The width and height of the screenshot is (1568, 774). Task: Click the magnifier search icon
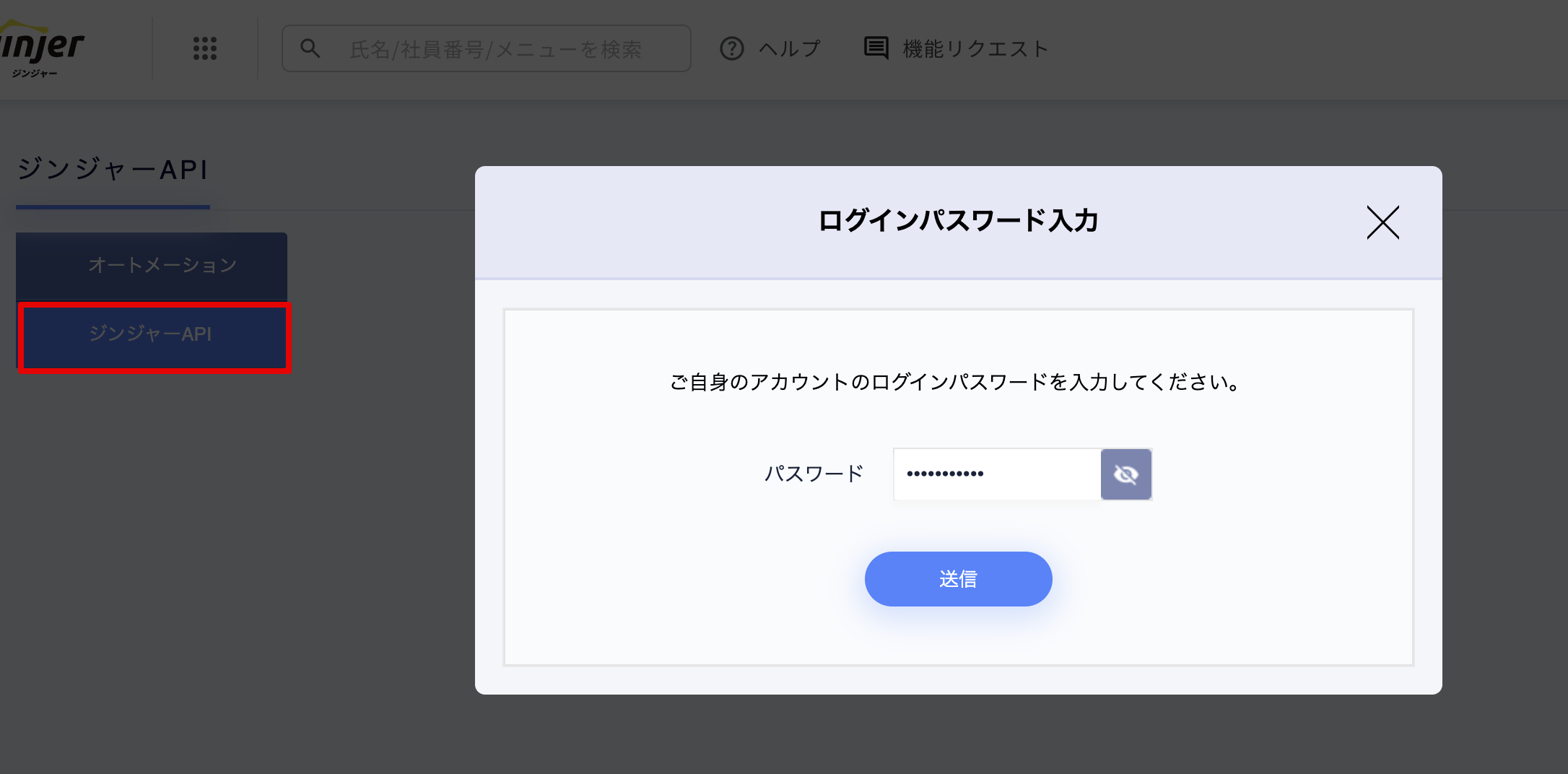point(310,49)
